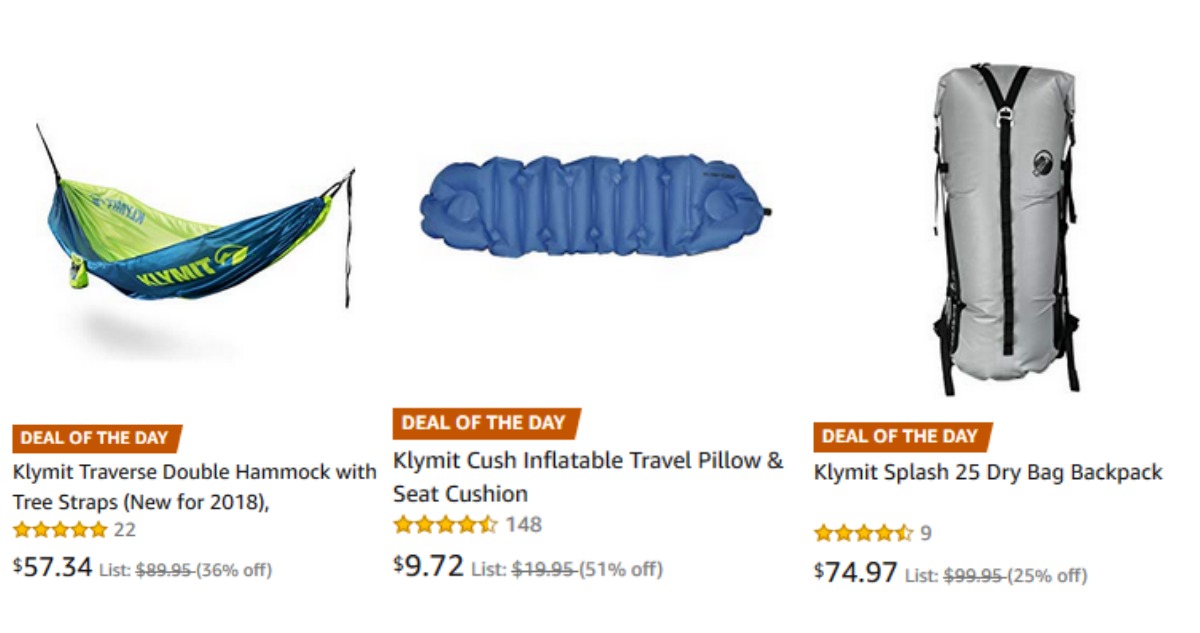1200x633 pixels.
Task: Open the Klymit Splash 25 Dry Bag link
Action: pos(988,472)
